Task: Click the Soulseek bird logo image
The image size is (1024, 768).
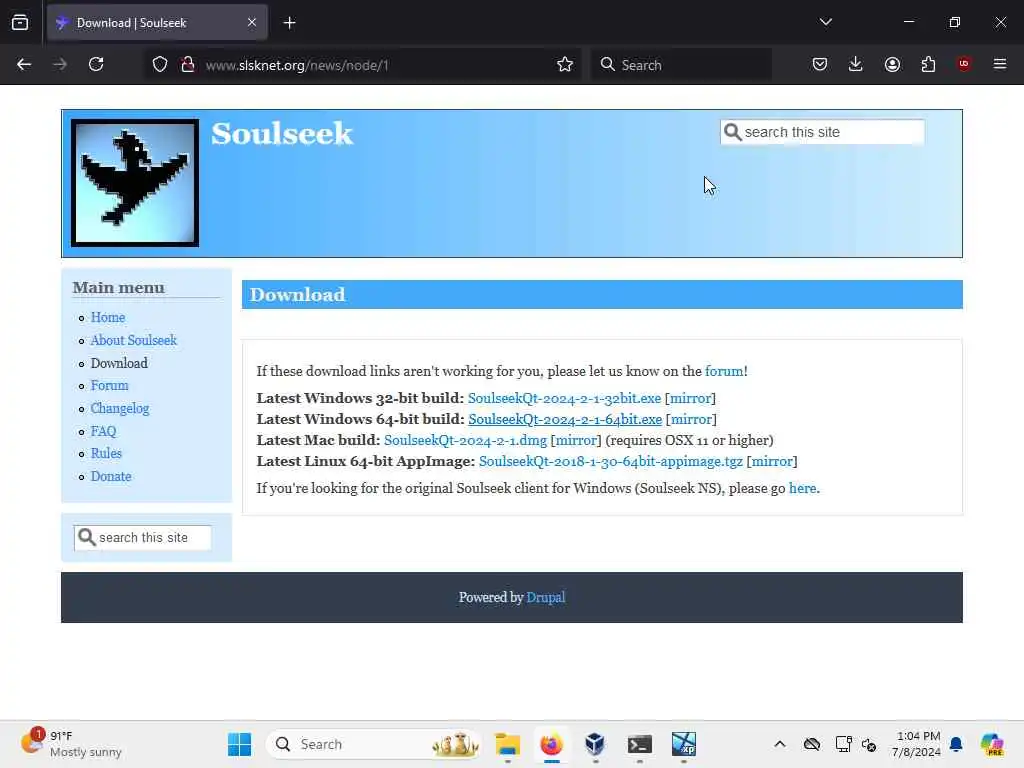Action: click(x=135, y=183)
